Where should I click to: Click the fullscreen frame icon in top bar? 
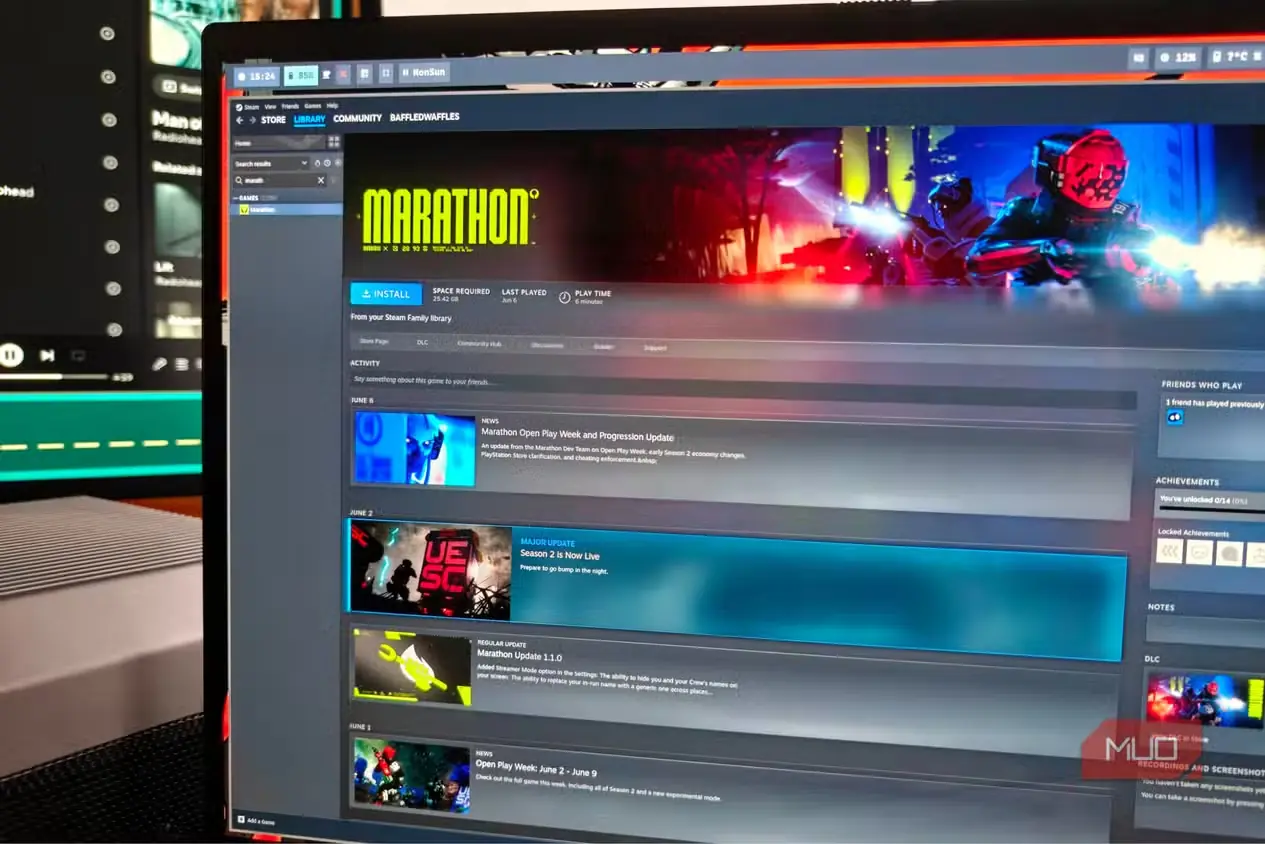click(x=385, y=73)
